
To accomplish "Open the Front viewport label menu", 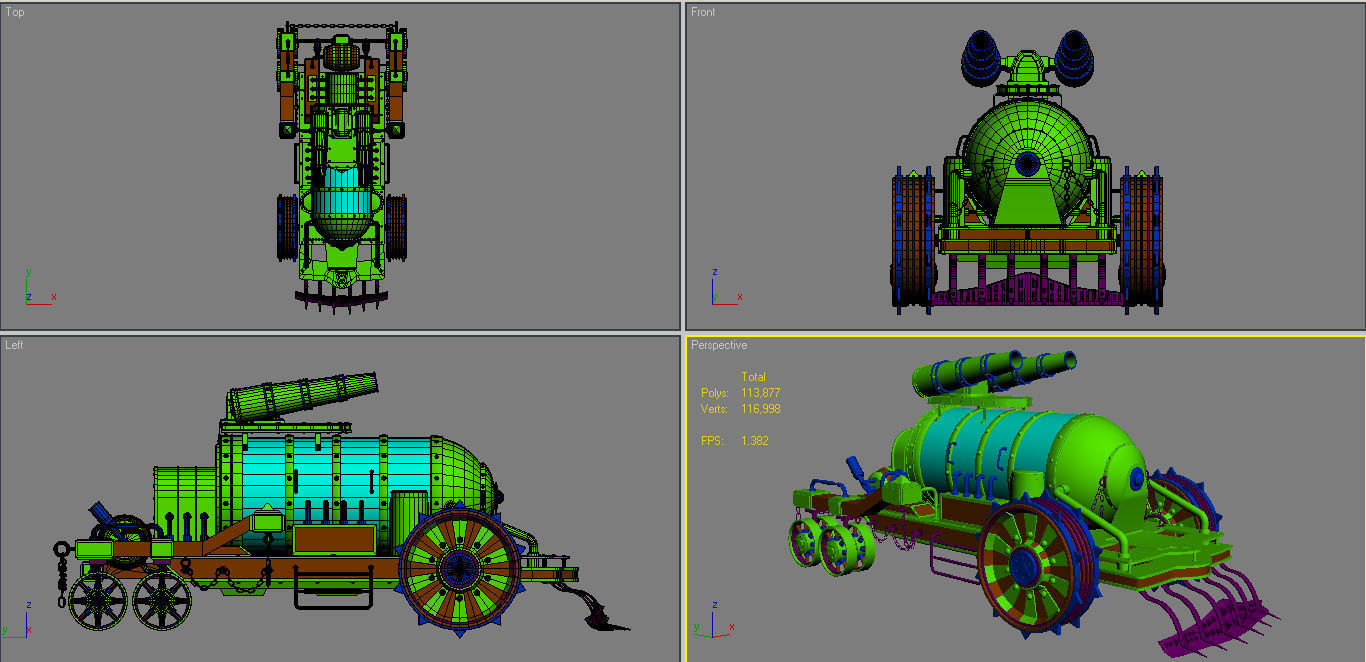I will [x=703, y=12].
